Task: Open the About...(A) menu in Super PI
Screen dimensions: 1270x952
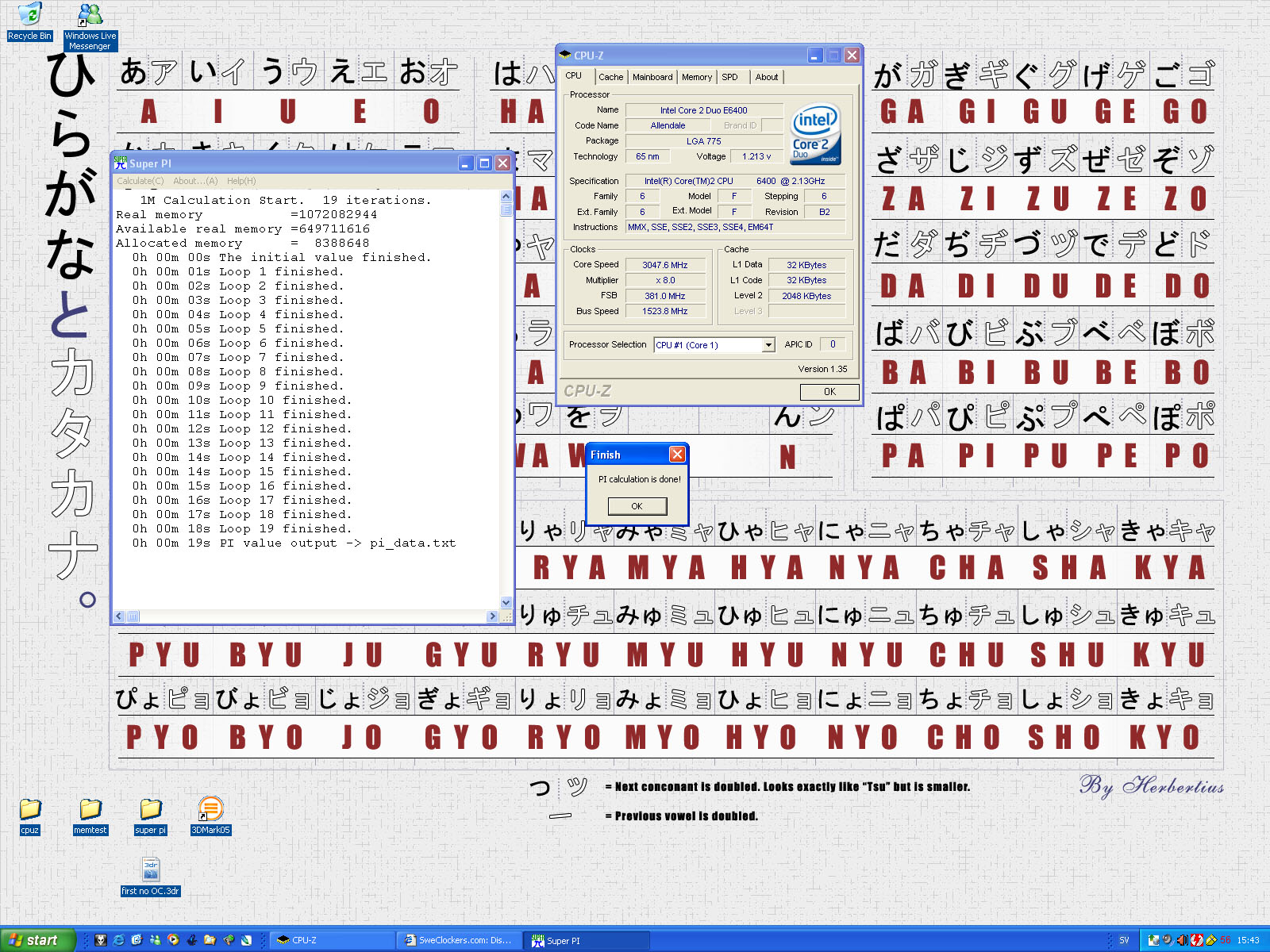Action: 195,181
